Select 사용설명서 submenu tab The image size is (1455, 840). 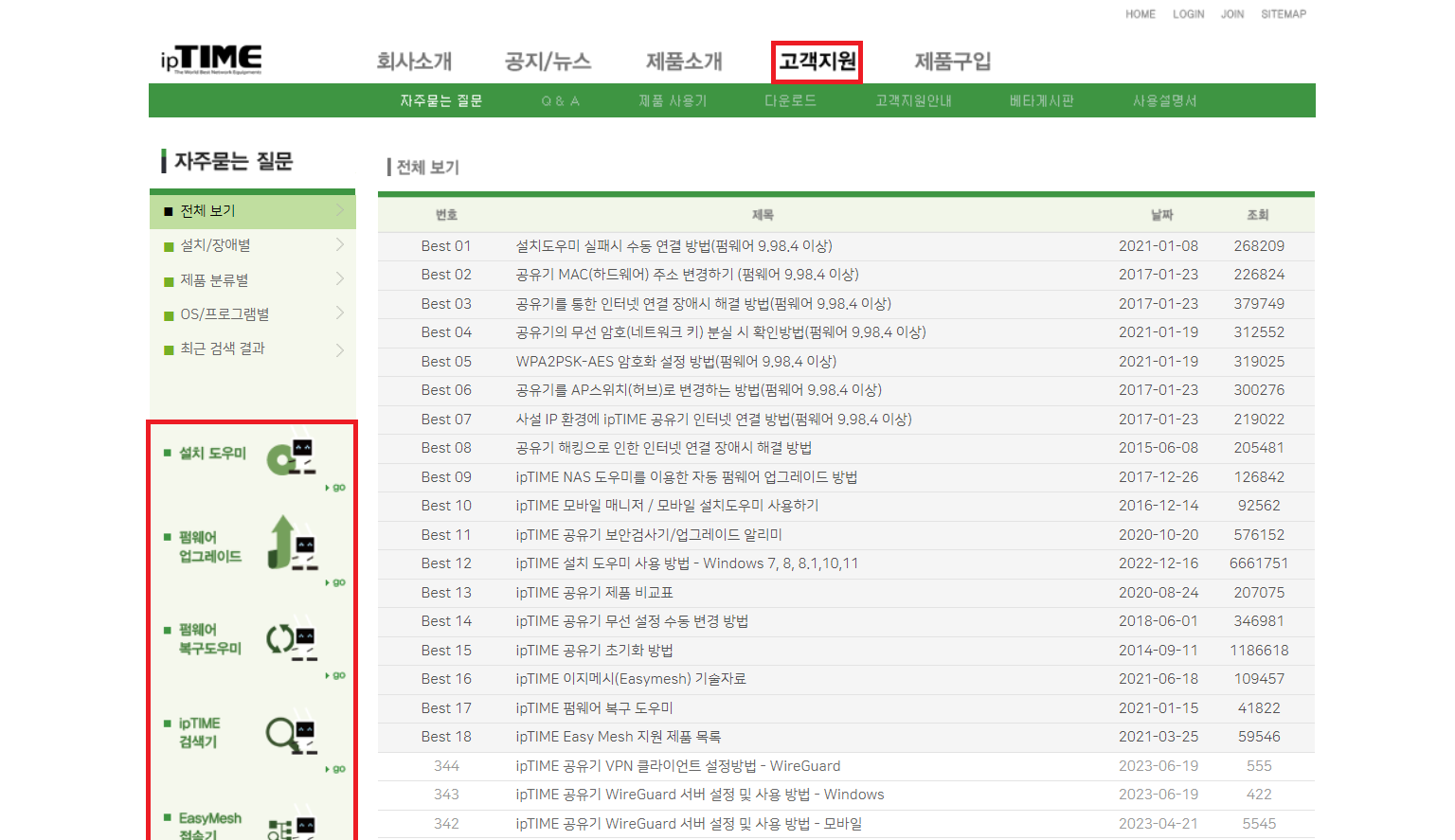click(x=1165, y=100)
